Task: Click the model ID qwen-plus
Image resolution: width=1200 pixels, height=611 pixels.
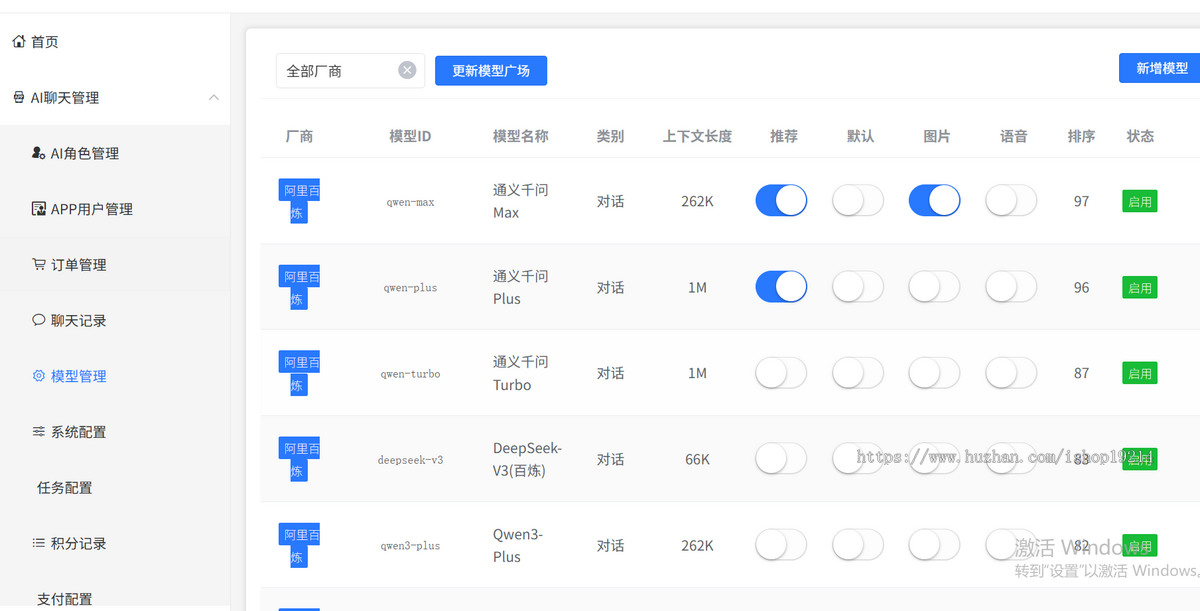Action: coord(410,288)
